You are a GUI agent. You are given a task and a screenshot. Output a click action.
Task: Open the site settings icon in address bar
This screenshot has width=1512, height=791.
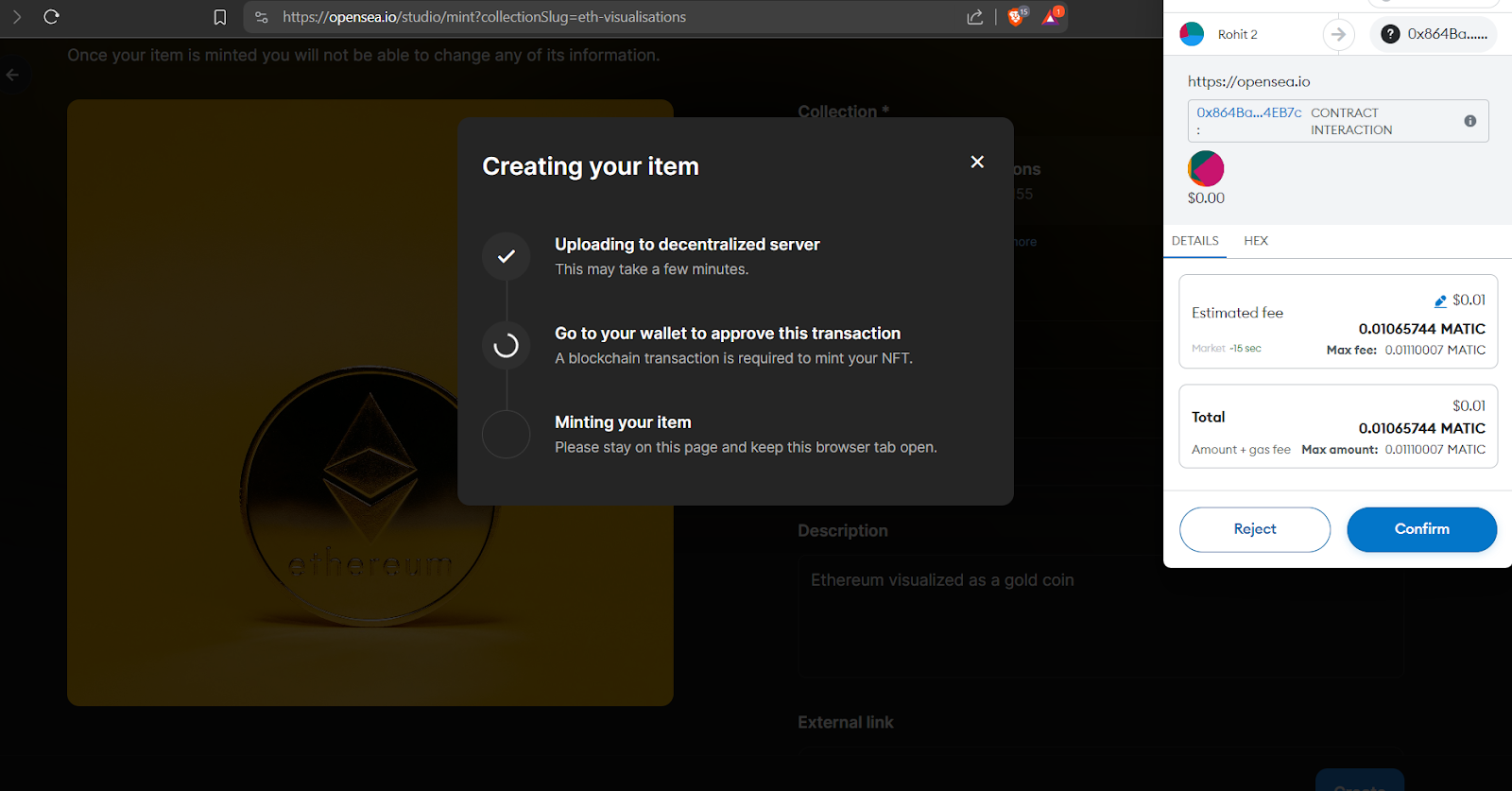262,17
